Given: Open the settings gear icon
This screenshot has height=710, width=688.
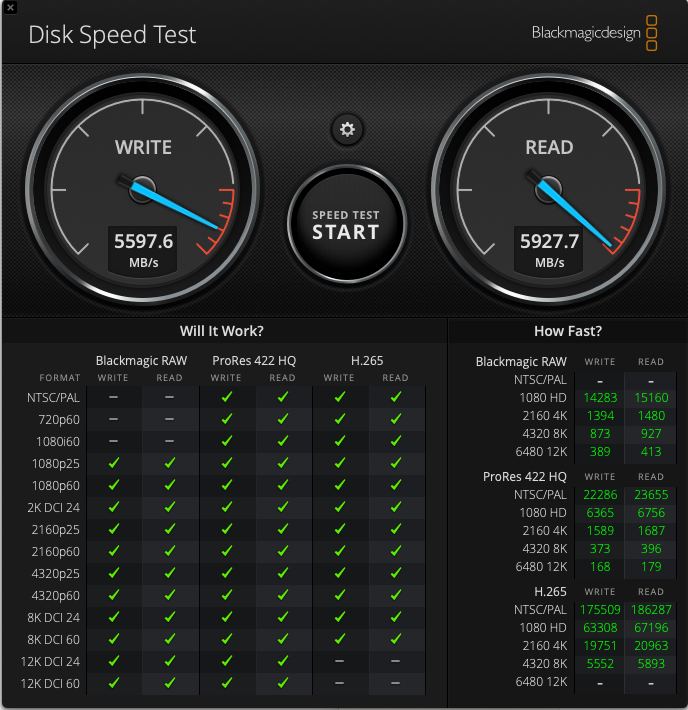Looking at the screenshot, I should point(347,128).
